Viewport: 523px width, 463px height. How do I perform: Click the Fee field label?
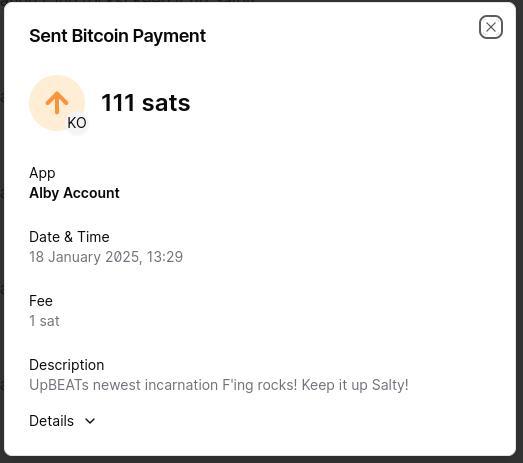(x=41, y=301)
